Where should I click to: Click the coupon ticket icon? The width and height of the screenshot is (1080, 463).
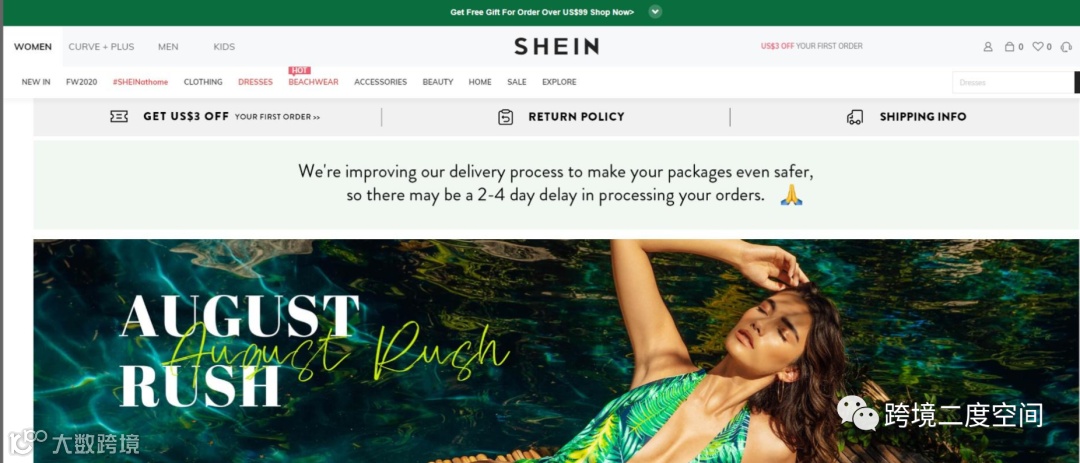point(119,116)
